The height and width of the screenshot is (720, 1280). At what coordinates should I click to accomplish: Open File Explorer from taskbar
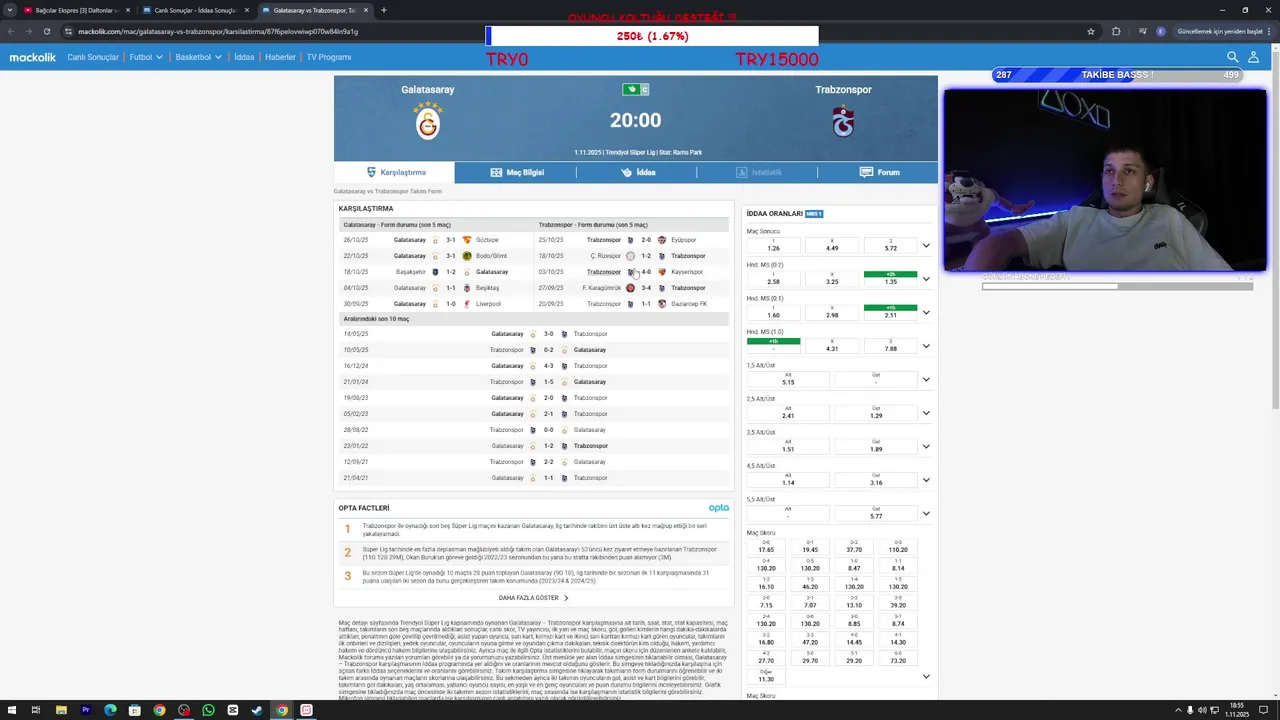point(61,710)
